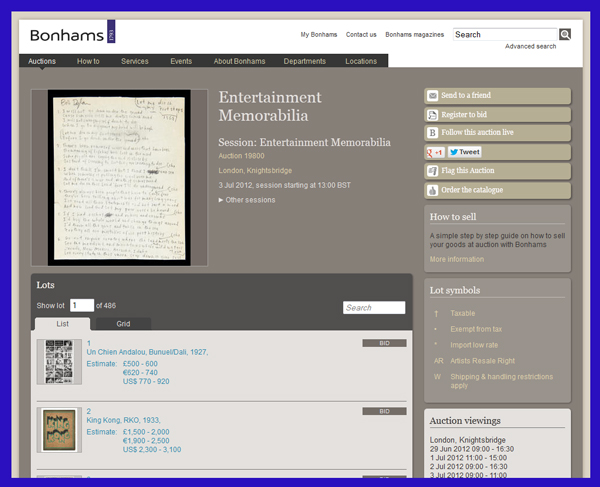Expand the Other sessions disclosure triangle
The image size is (600, 487).
point(221,200)
